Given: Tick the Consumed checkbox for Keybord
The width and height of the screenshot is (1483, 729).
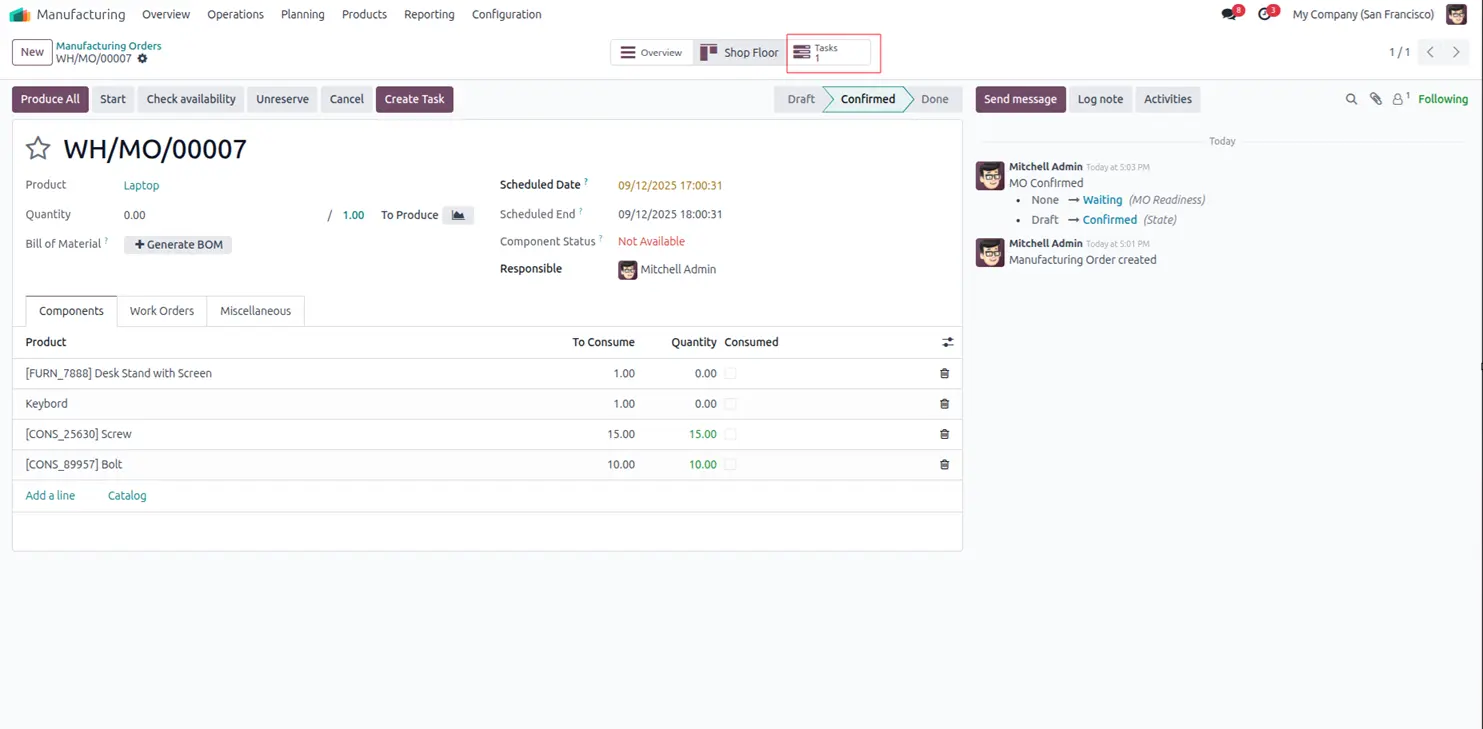Looking at the screenshot, I should pyautogui.click(x=730, y=404).
